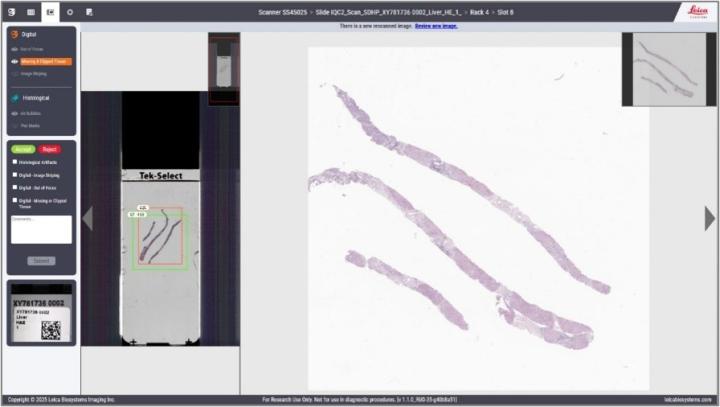Image resolution: width=720 pixels, height=407 pixels.
Task: Click the Review new image link
Action: click(x=436, y=26)
